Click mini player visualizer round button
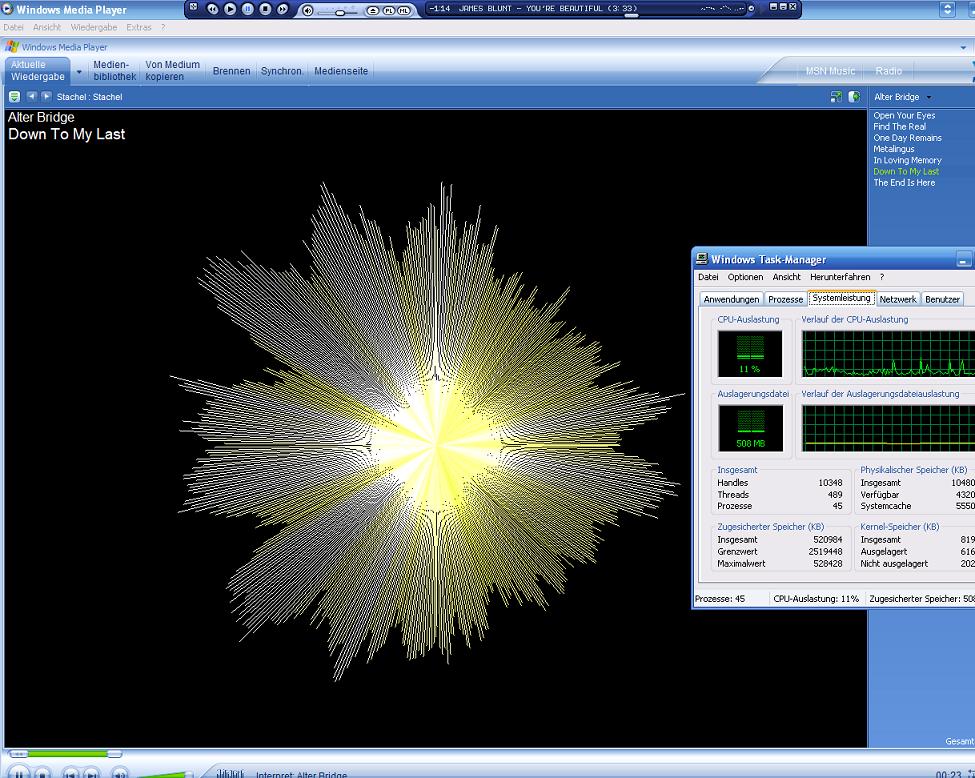The width and height of the screenshot is (975, 778). [751, 9]
